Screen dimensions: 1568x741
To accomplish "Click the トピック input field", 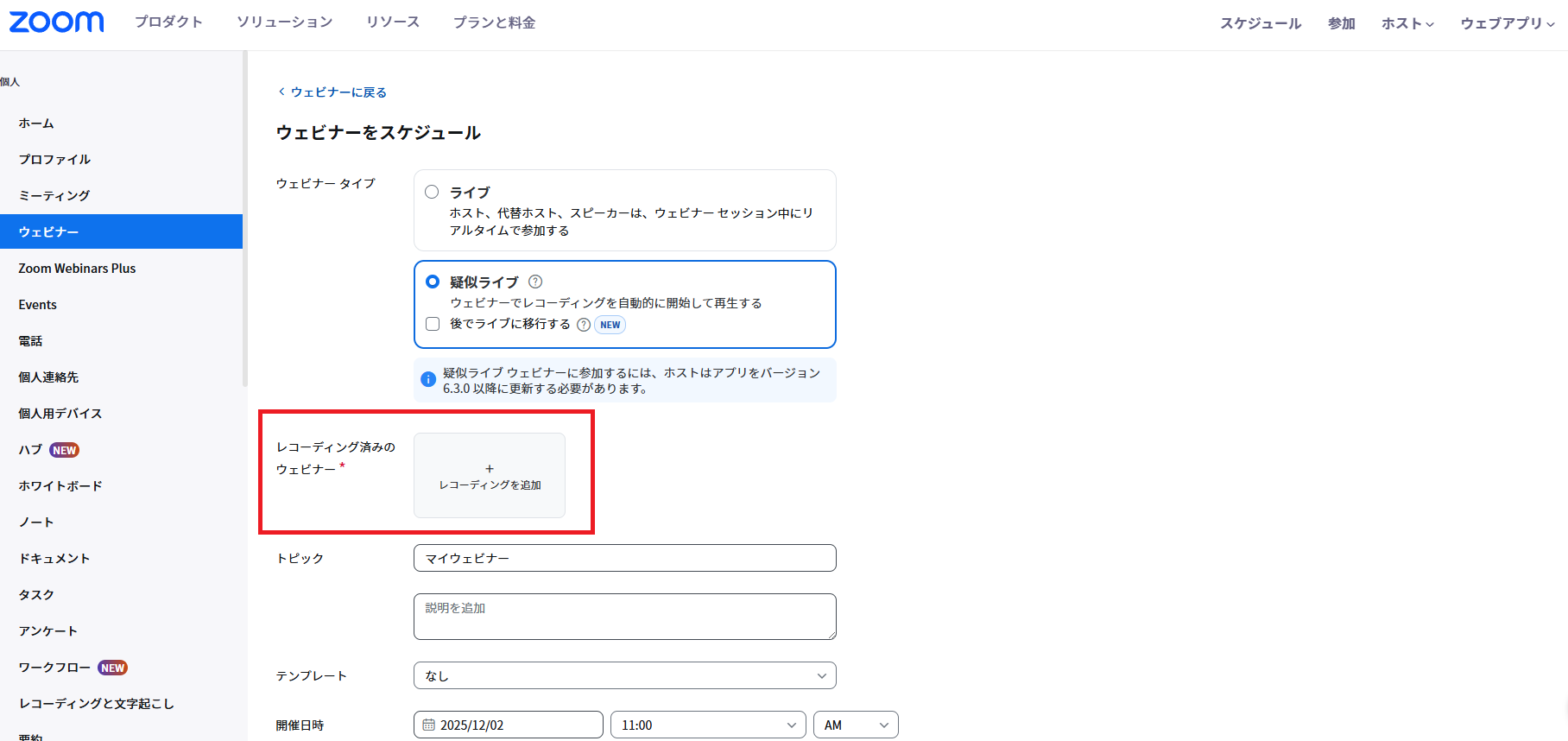I will click(624, 558).
